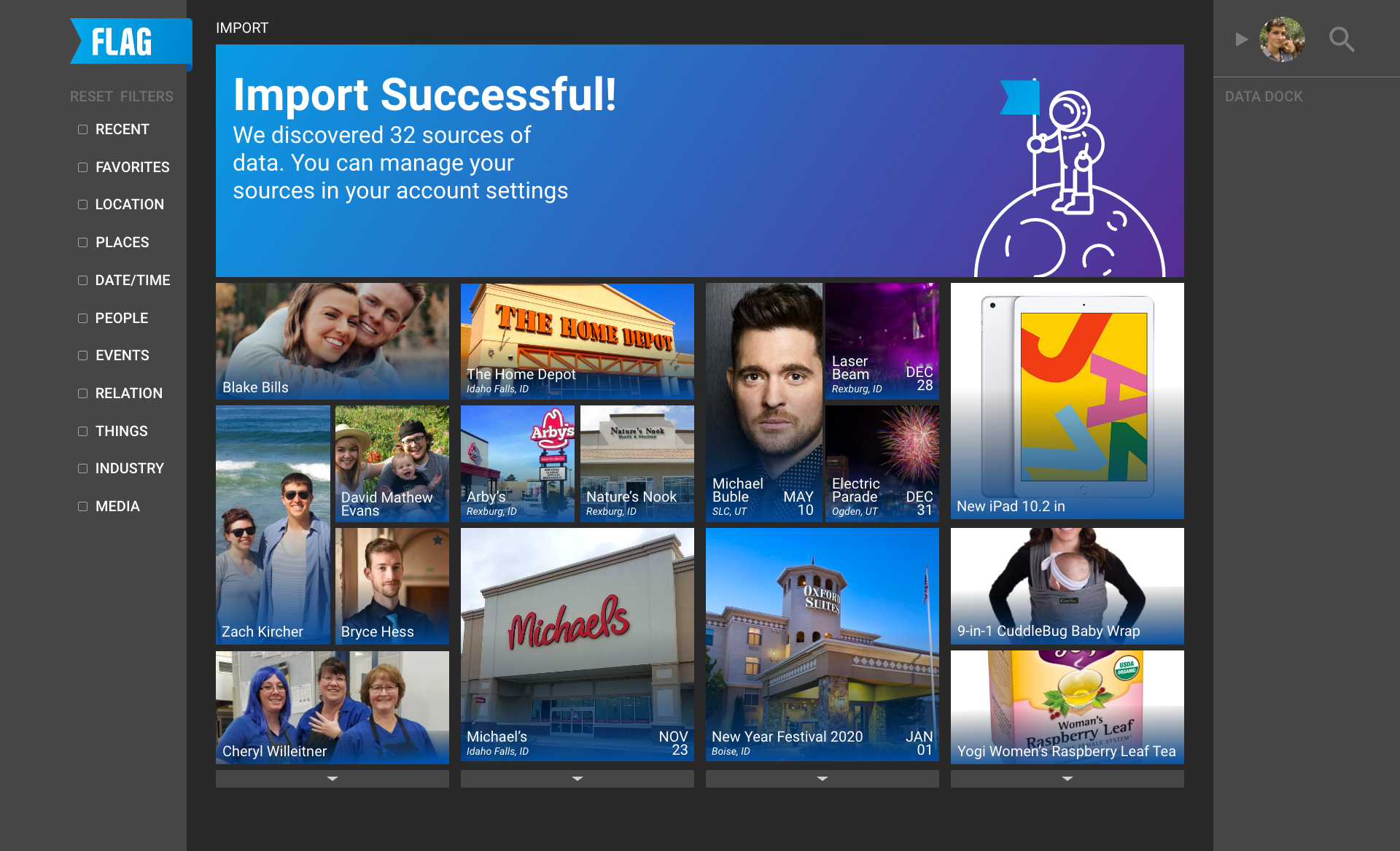Enable the PEOPLE filter checkbox
1400x851 pixels.
(82, 318)
